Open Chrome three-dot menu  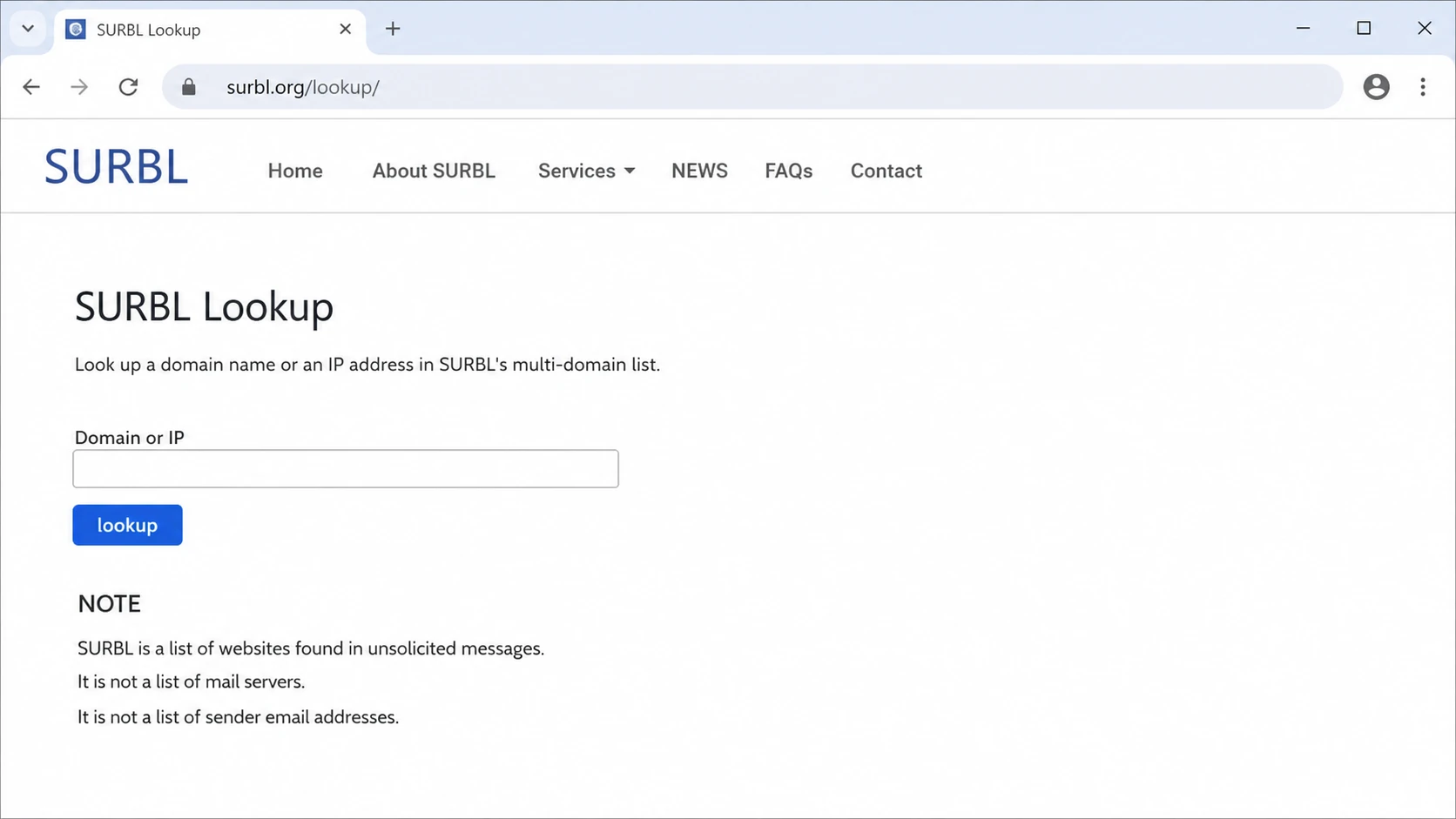pos(1423,87)
